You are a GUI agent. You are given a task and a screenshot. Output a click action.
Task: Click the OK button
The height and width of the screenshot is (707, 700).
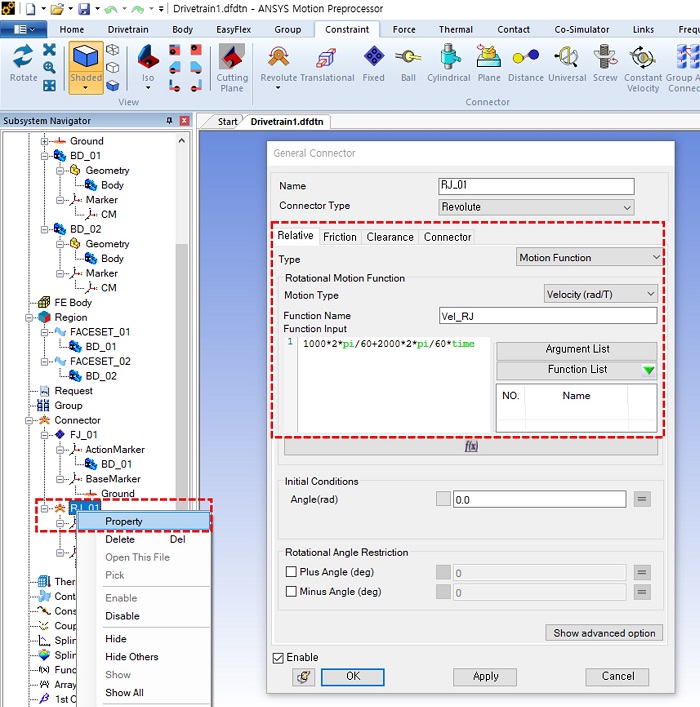pos(353,677)
